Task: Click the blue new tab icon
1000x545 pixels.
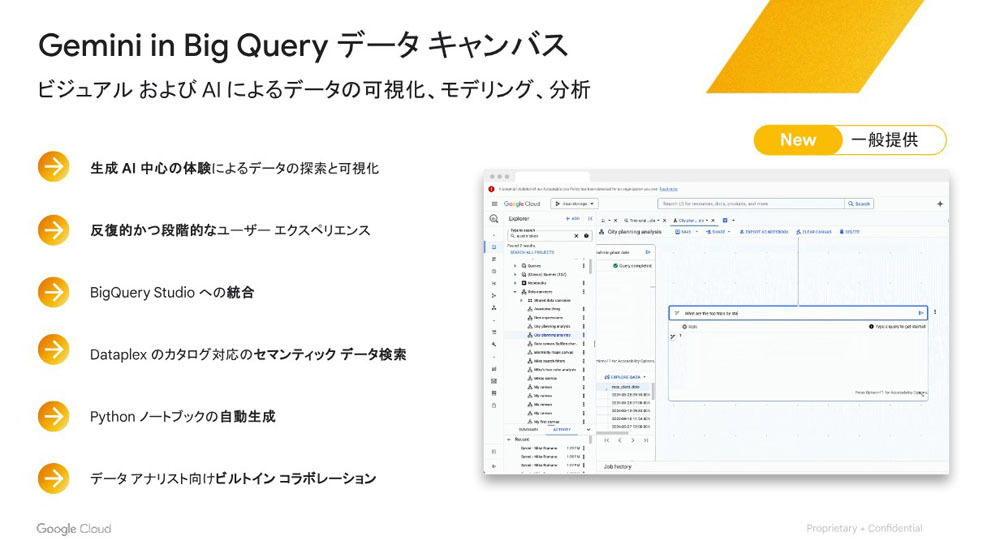Action: (x=725, y=221)
